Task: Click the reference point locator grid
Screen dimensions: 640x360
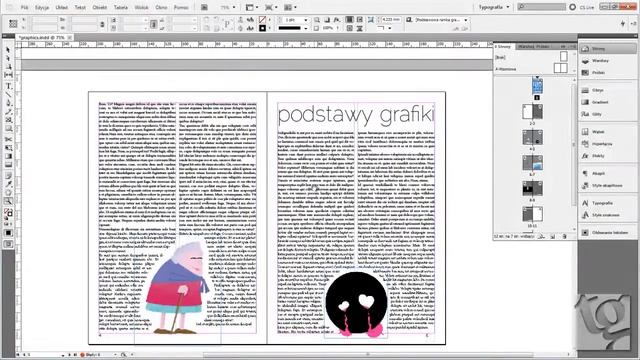Action: pos(13,24)
